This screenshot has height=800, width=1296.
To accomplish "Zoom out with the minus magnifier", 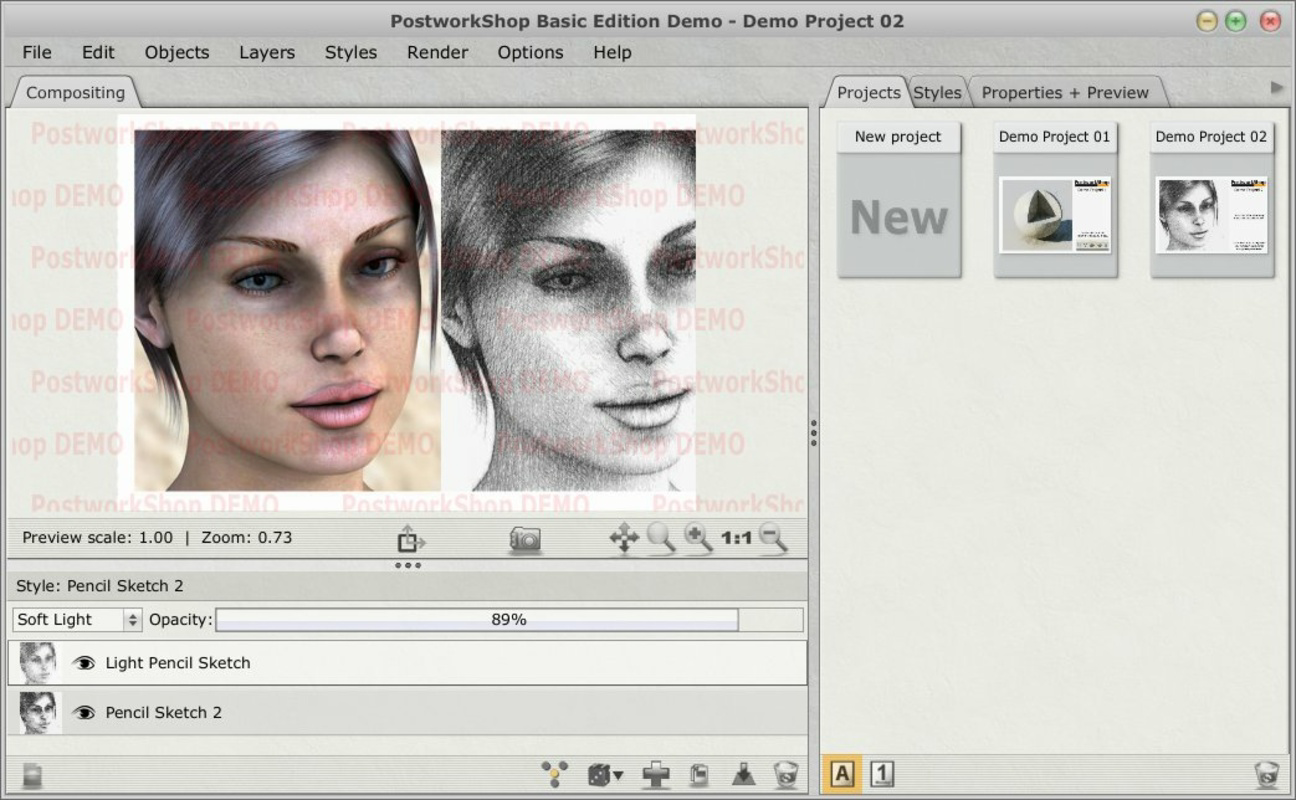I will pos(772,538).
